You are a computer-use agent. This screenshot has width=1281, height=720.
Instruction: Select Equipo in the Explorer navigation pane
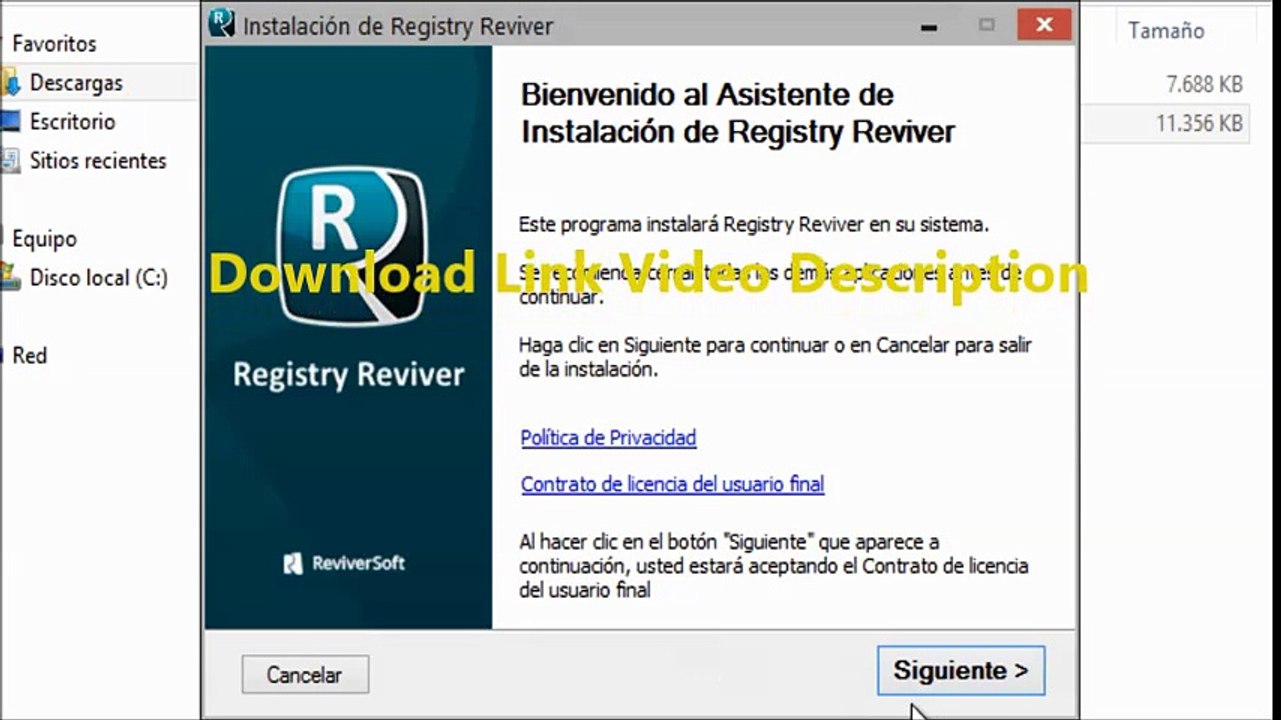44,239
